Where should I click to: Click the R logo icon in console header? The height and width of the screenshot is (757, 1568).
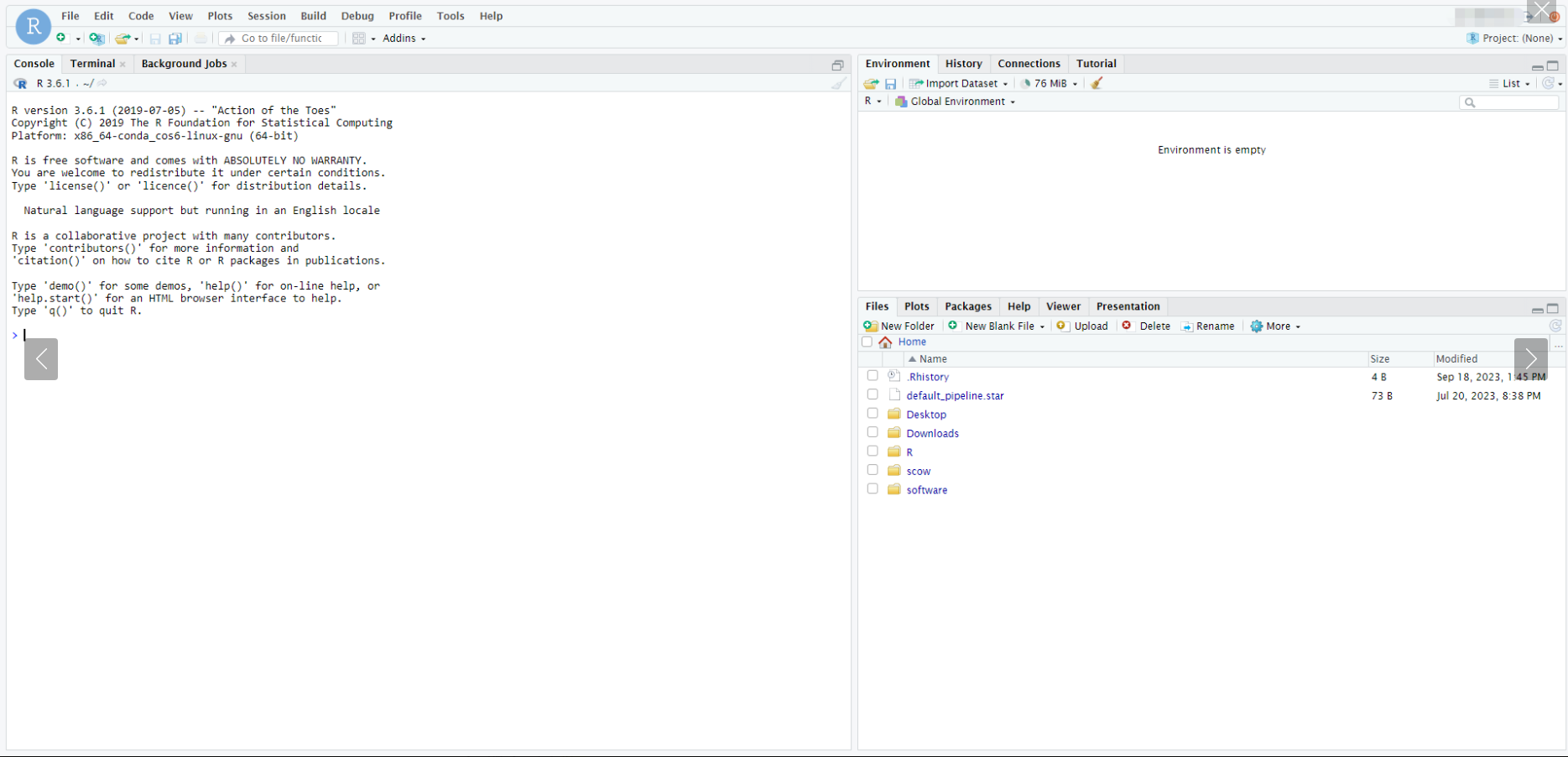tap(20, 84)
